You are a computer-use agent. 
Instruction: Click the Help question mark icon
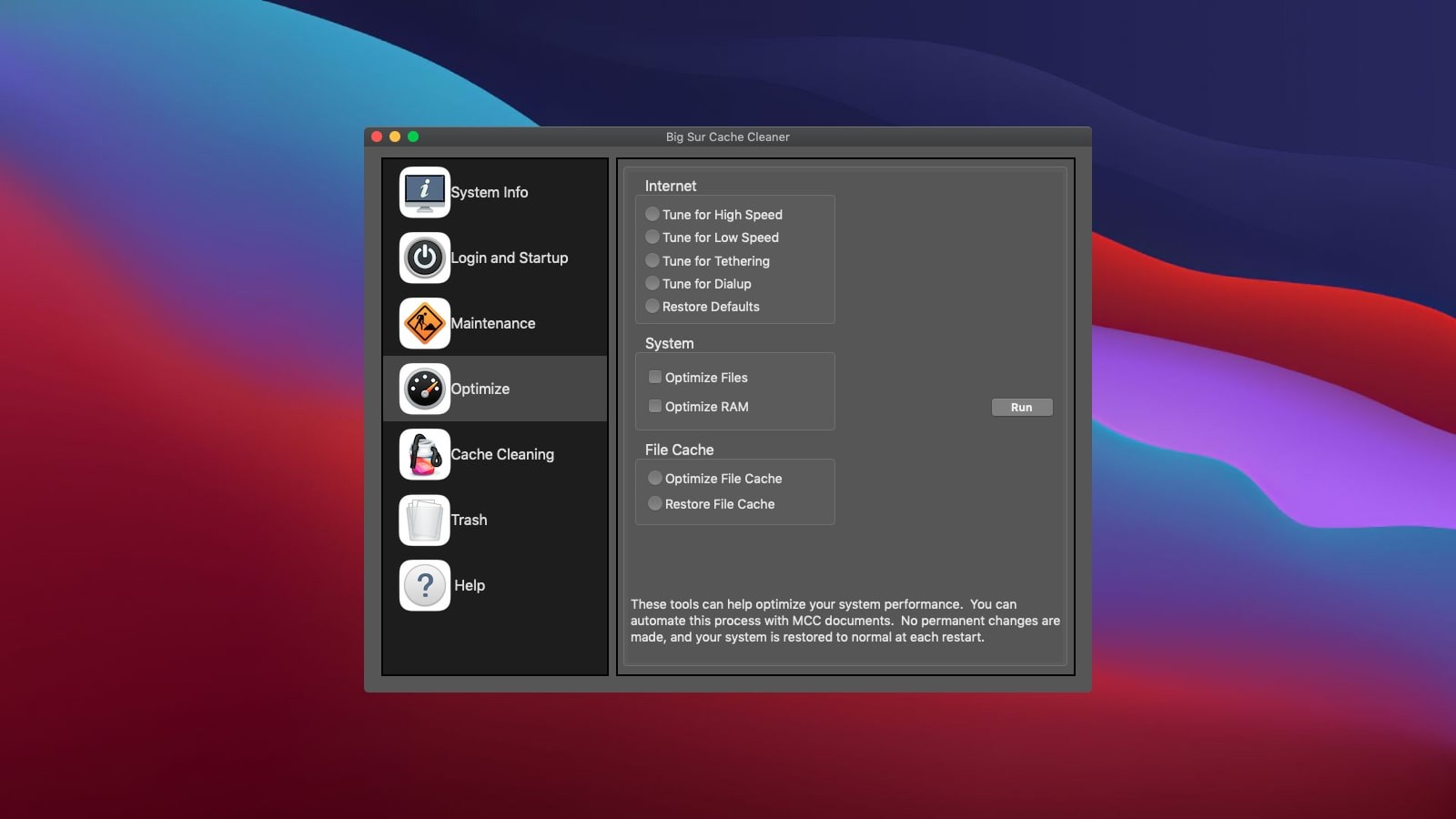(424, 585)
